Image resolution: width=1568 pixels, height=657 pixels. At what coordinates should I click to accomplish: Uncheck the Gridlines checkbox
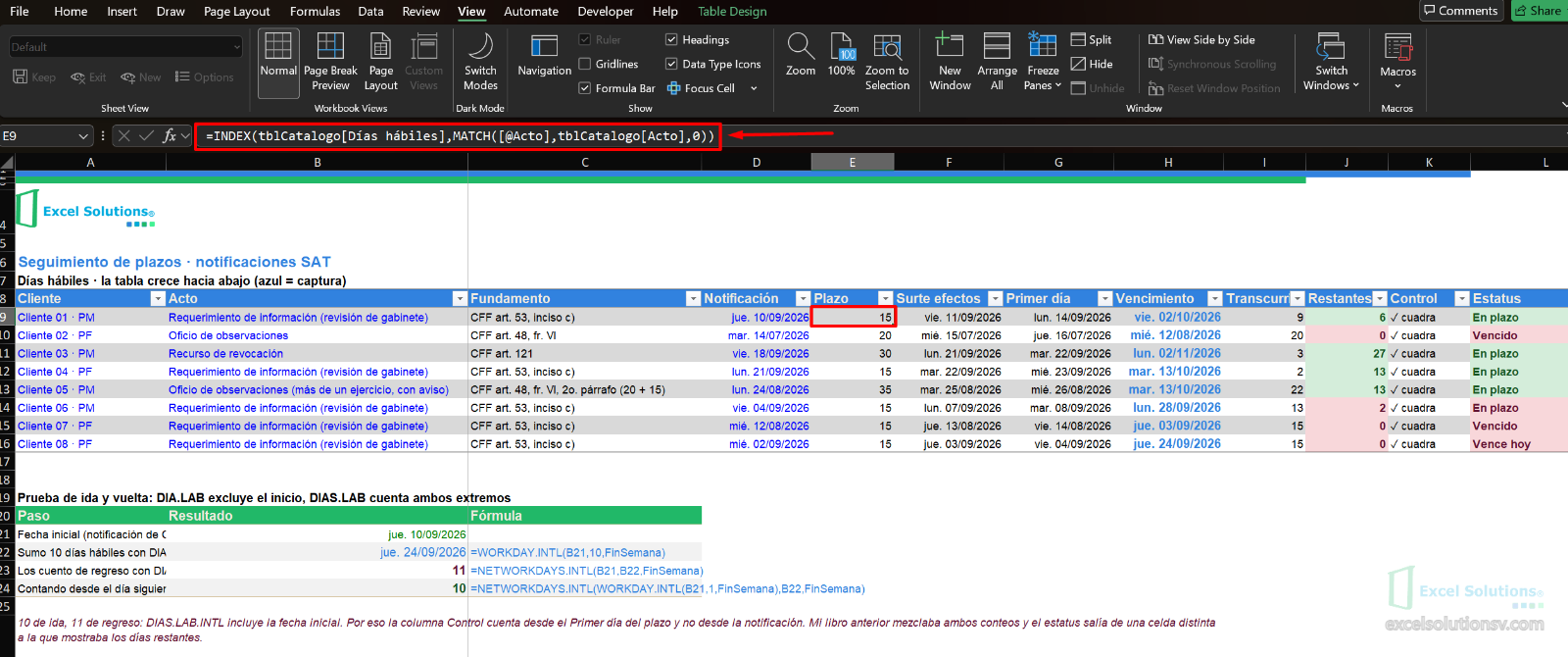tap(585, 64)
